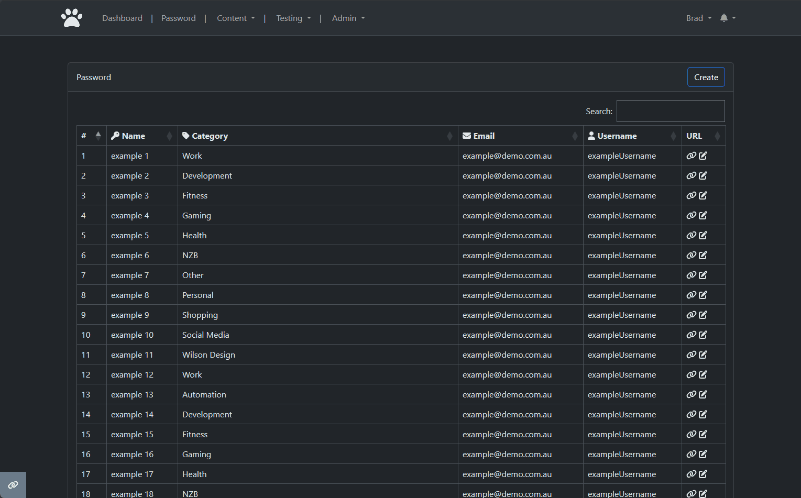This screenshot has height=498, width=801.
Task: Click edit icon for example 4
Action: pos(703,216)
